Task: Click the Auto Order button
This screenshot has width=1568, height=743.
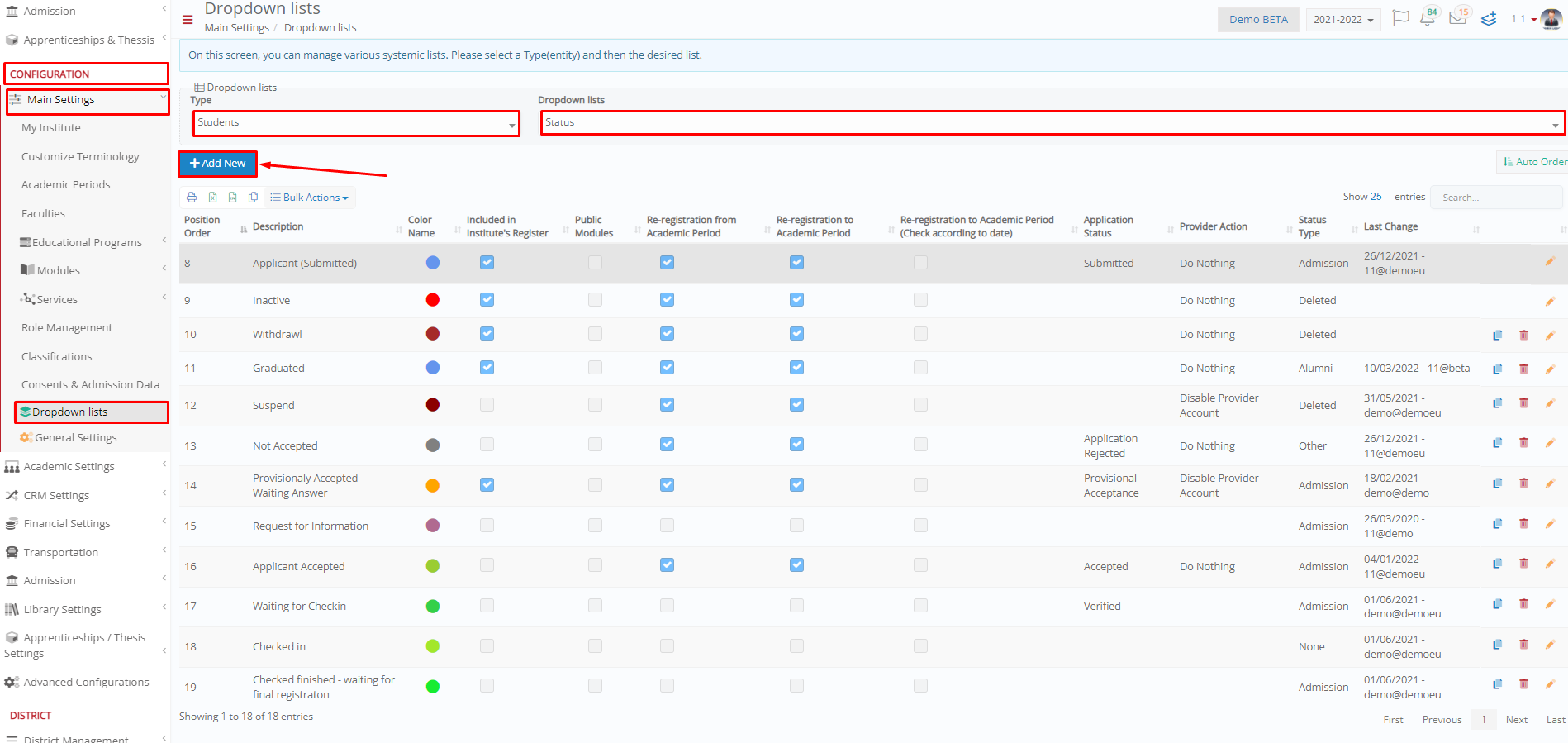Action: pyautogui.click(x=1533, y=162)
